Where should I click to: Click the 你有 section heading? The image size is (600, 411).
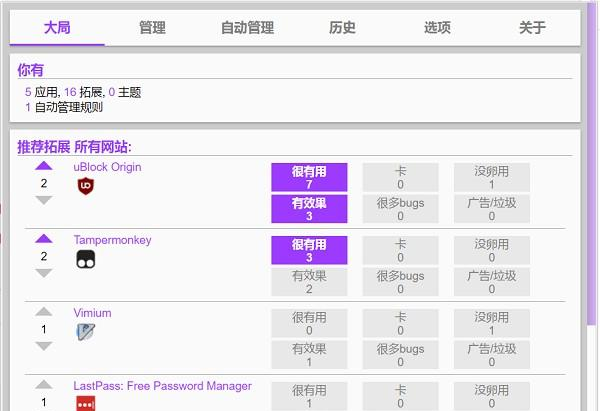pos(31,70)
